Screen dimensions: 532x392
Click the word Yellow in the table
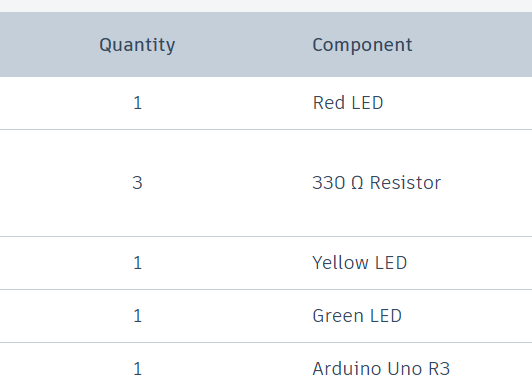pos(340,263)
